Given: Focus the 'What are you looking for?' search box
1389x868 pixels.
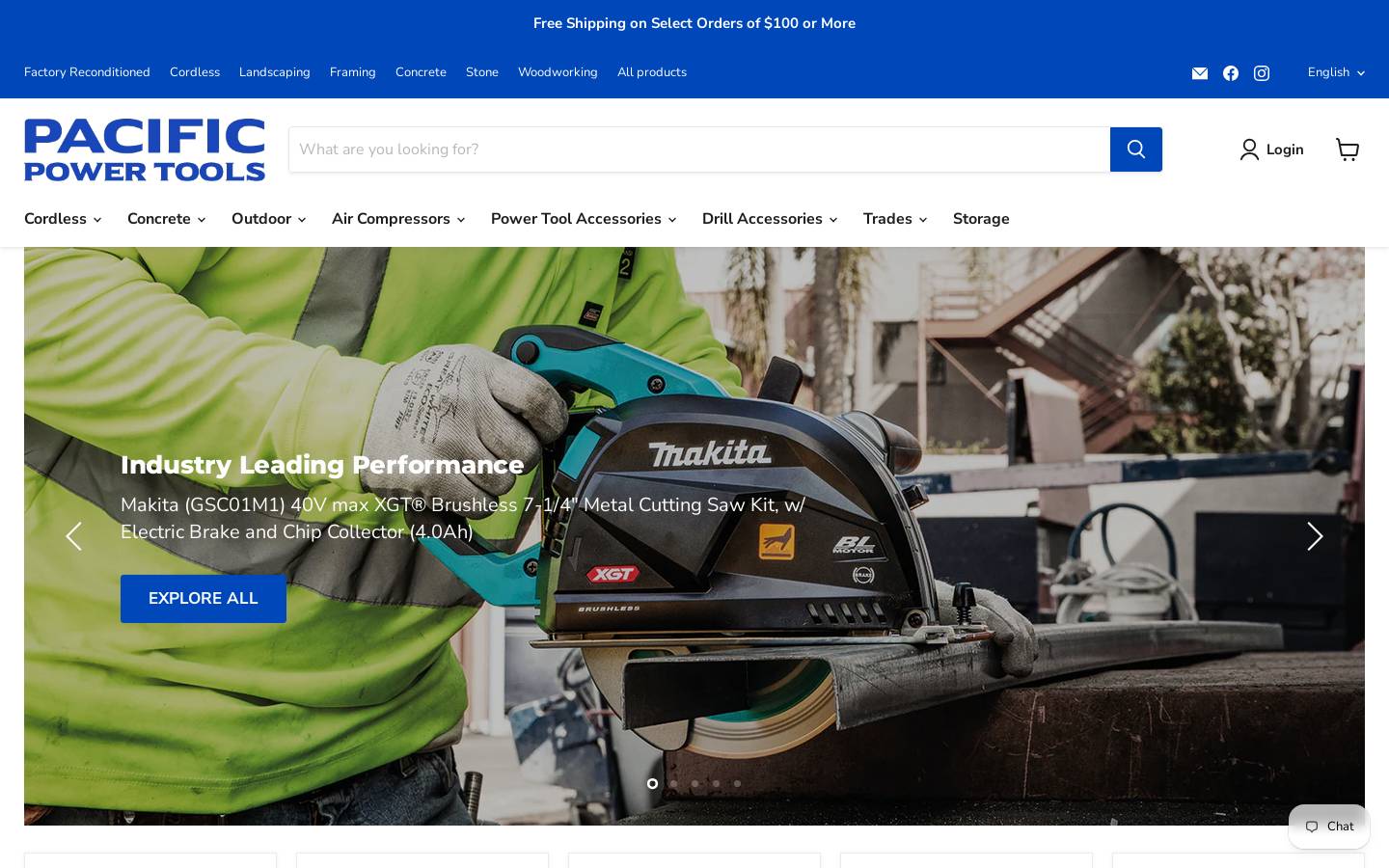Looking at the screenshot, I should tap(699, 149).
